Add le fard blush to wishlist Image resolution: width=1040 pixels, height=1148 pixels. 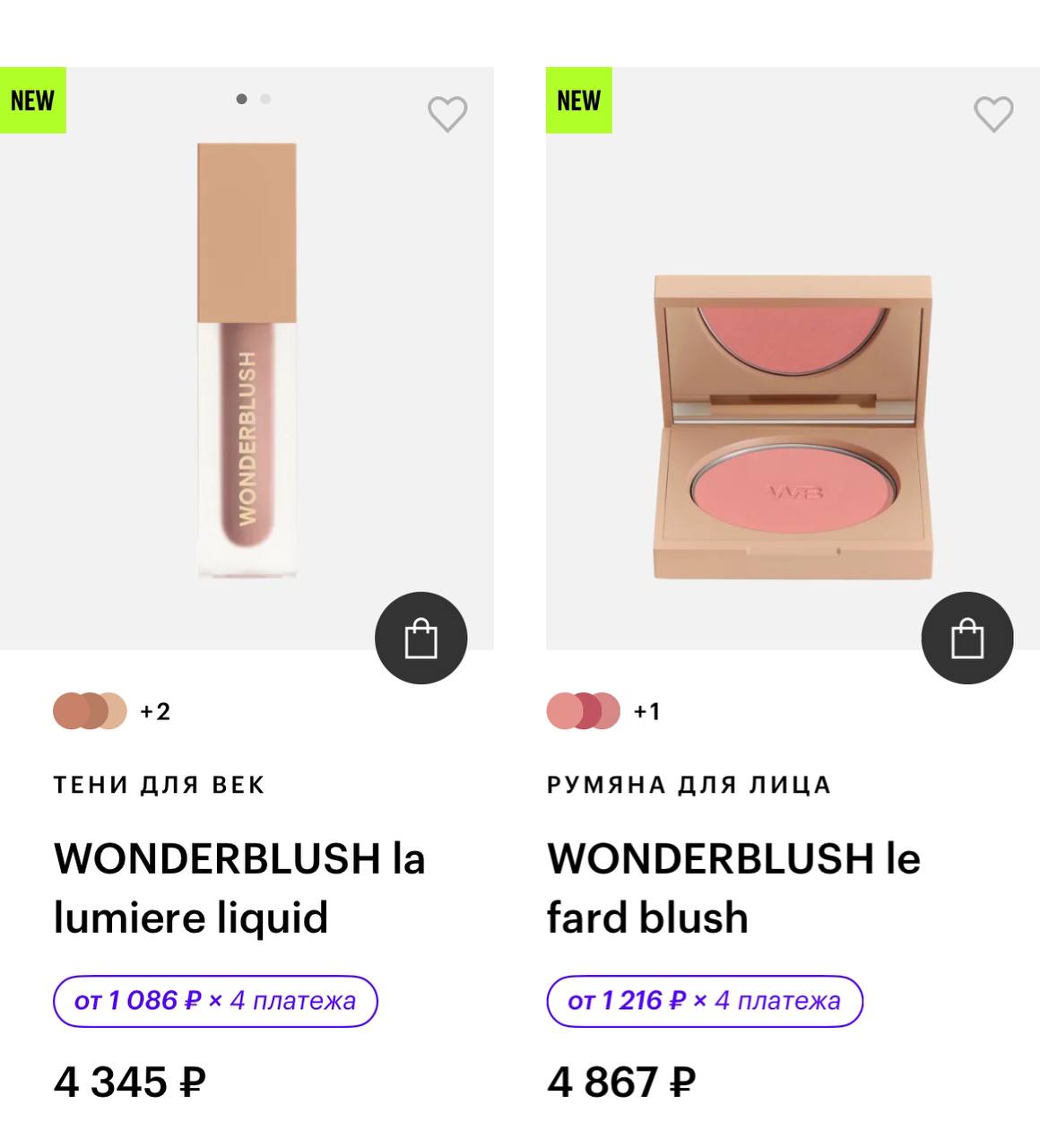[x=993, y=114]
